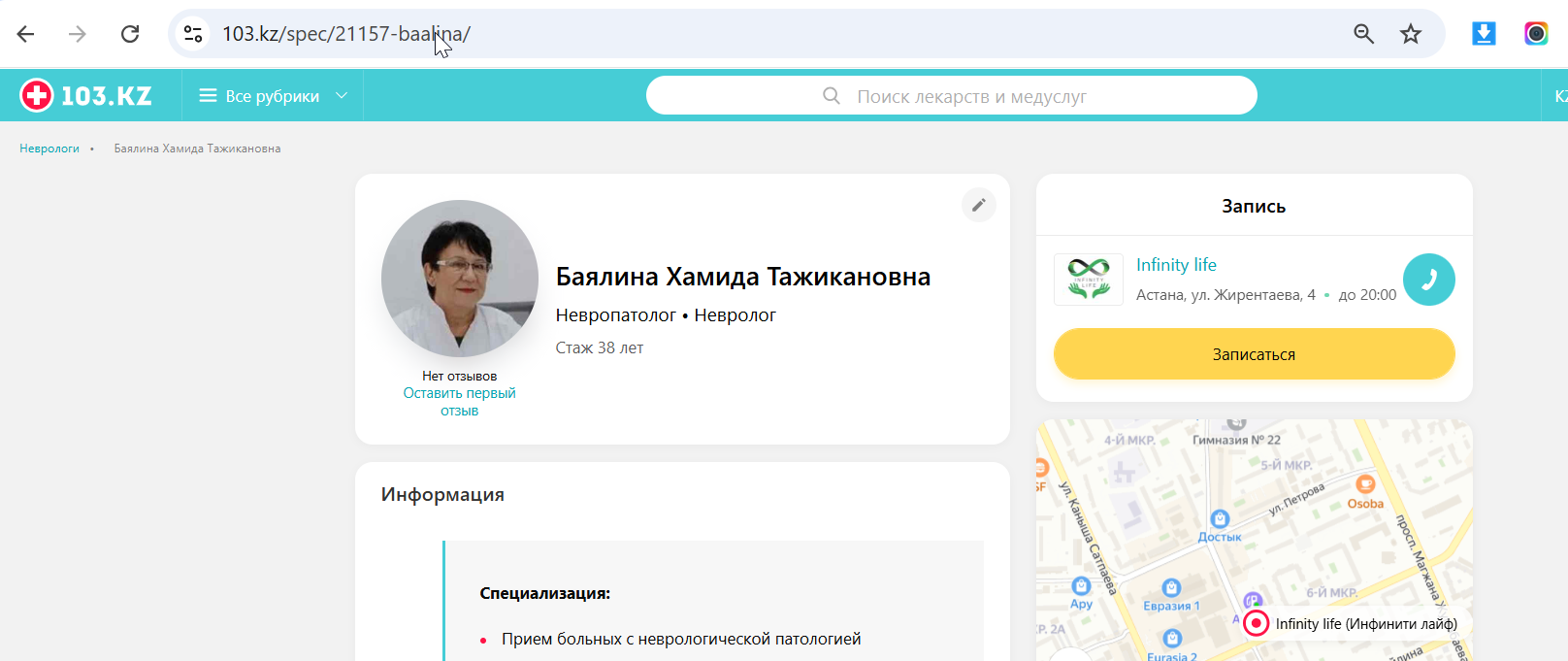The width and height of the screenshot is (1568, 661).
Task: Click the Гимназия № 22 map label
Action: point(1236,440)
